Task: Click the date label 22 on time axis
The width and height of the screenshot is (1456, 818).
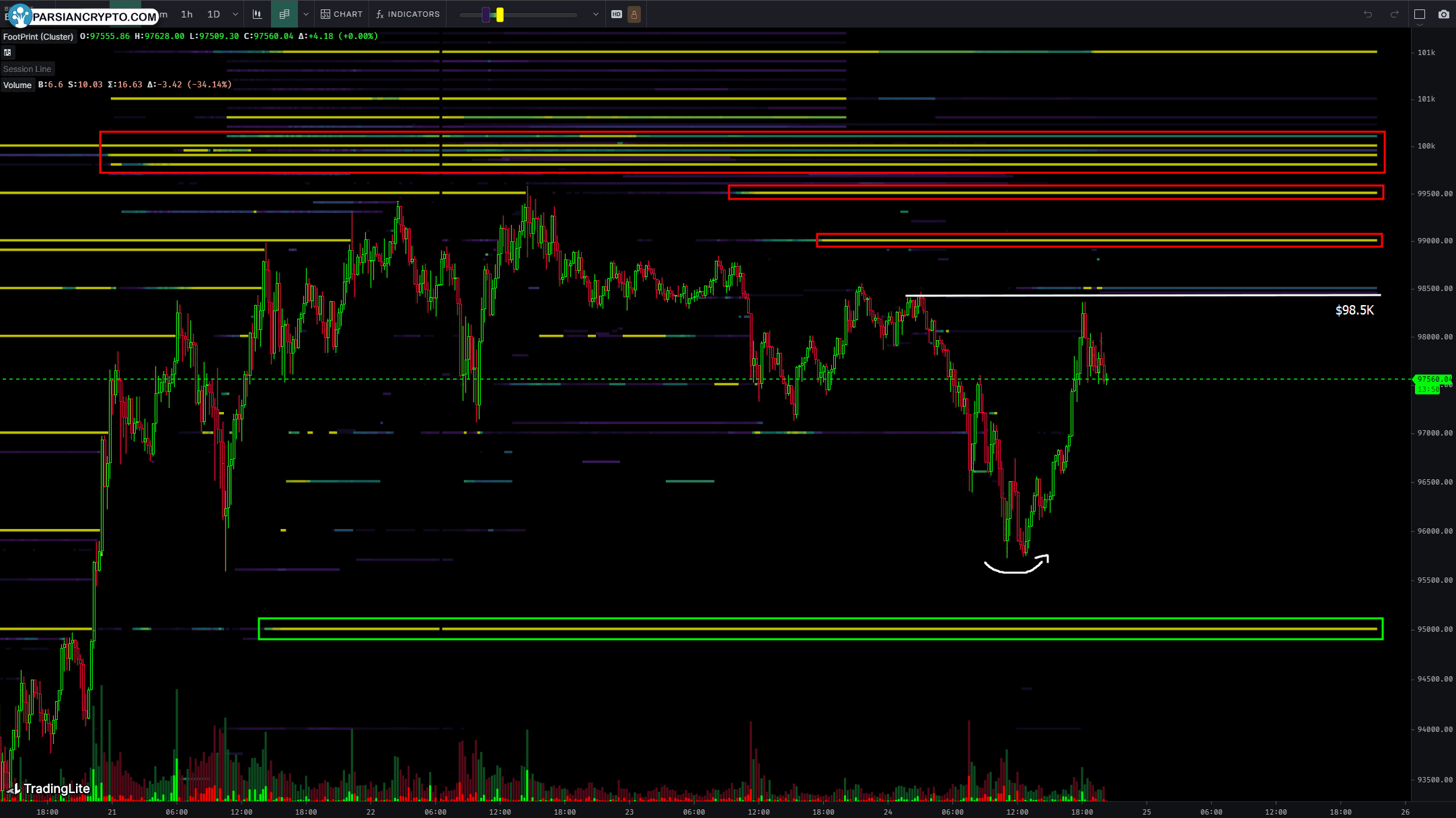Action: point(371,812)
